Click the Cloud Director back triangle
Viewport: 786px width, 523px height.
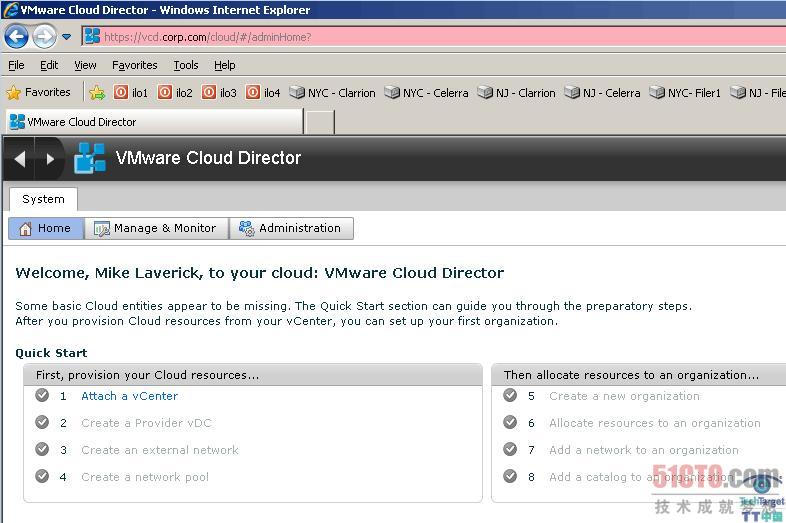pyautogui.click(x=20, y=159)
